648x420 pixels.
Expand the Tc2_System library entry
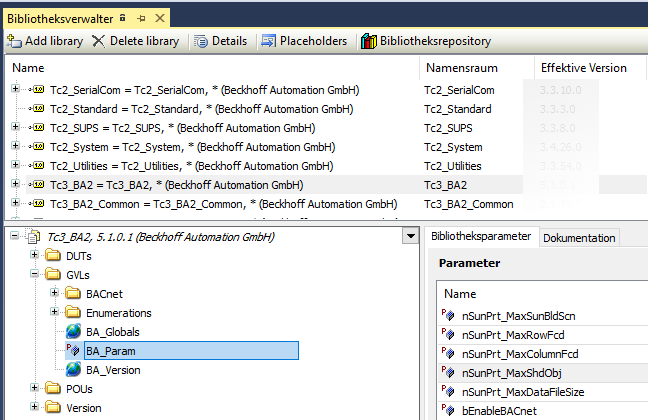[x=15, y=146]
